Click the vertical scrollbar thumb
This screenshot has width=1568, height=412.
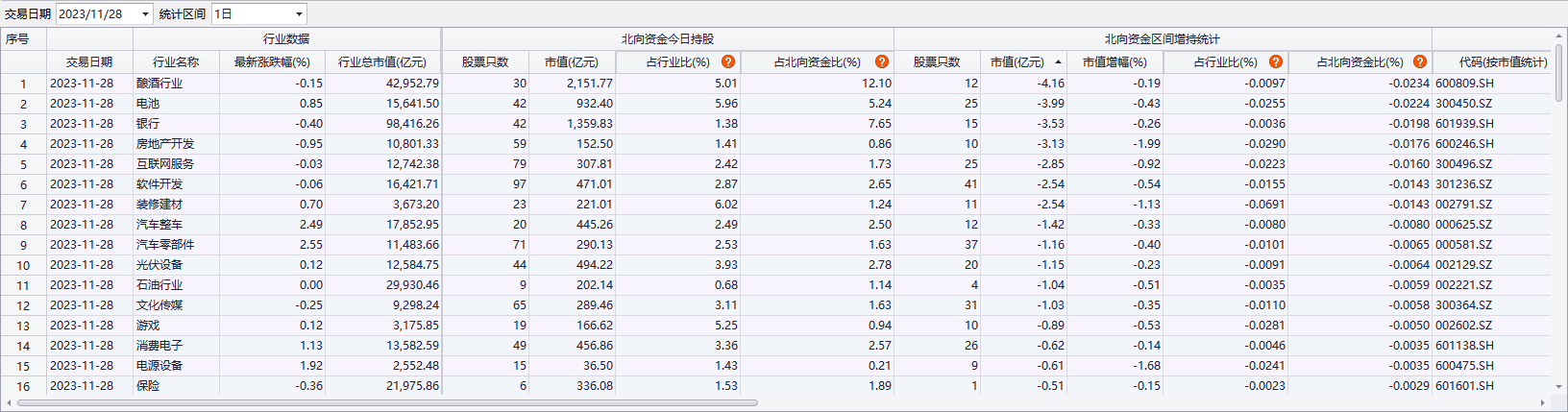(1559, 72)
